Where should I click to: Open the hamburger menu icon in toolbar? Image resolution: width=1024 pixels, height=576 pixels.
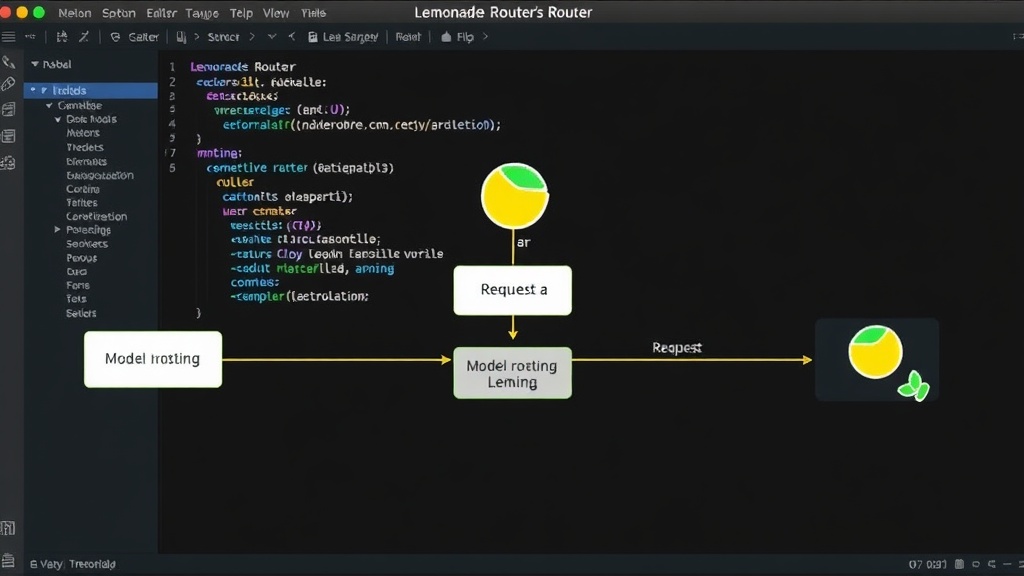(x=8, y=37)
